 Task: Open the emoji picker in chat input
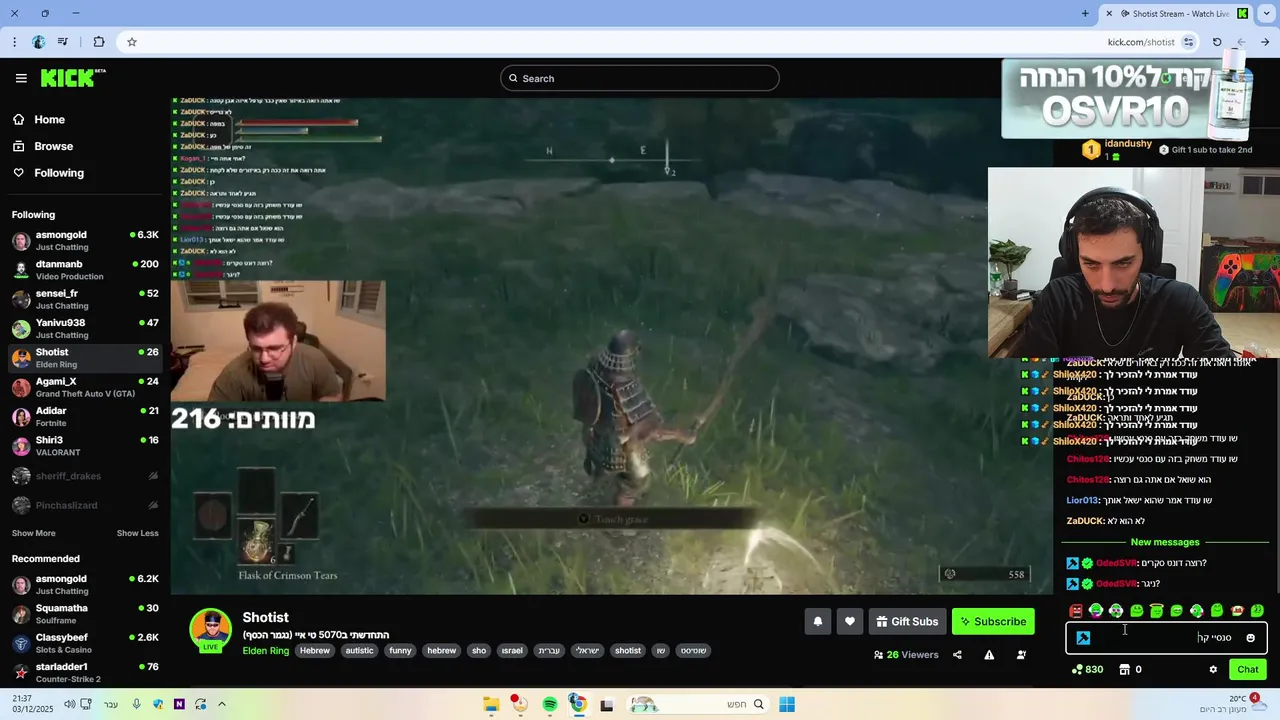click(x=1250, y=638)
